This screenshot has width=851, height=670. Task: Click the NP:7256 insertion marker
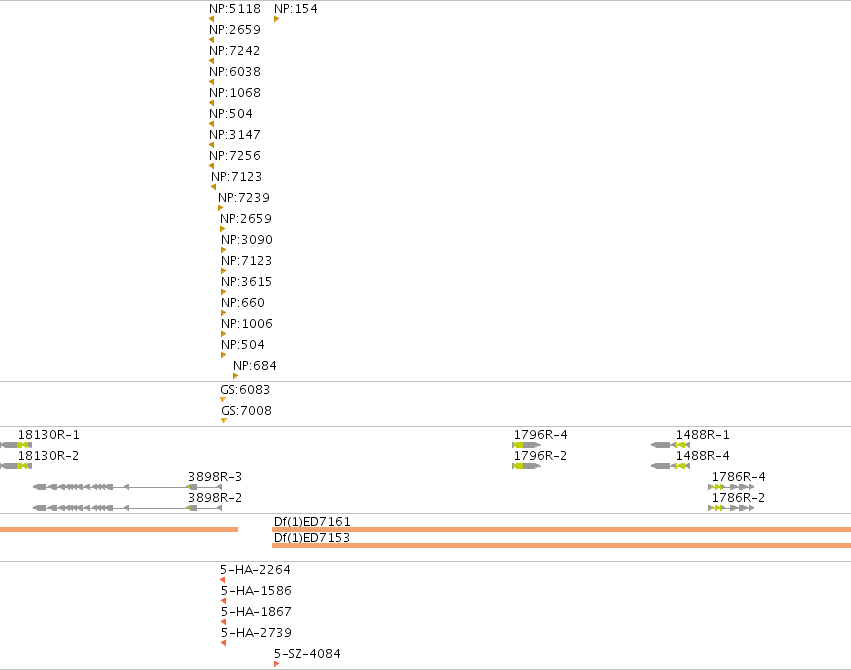pos(212,167)
